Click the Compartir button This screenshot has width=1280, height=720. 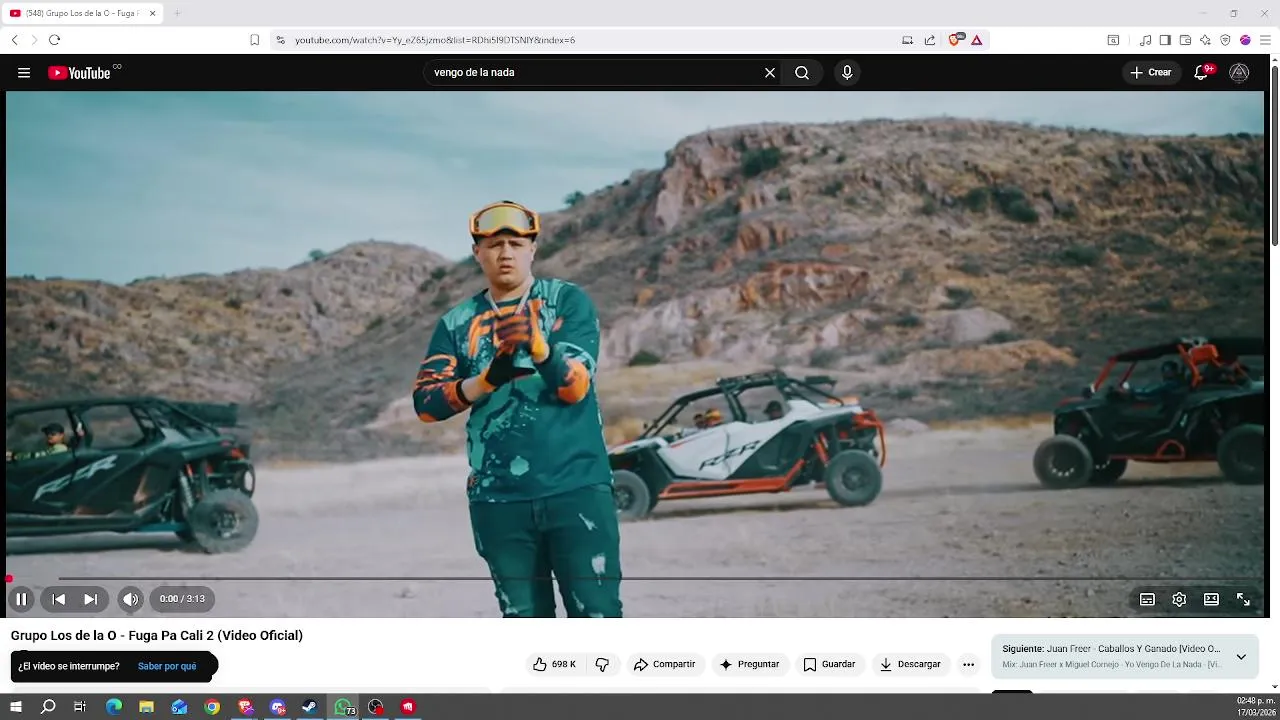tap(664, 664)
